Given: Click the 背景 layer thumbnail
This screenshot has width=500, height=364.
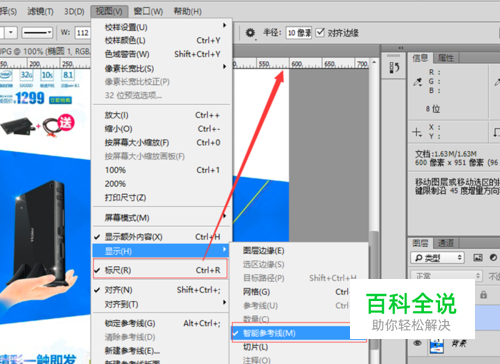Looking at the screenshot, I should (x=437, y=345).
